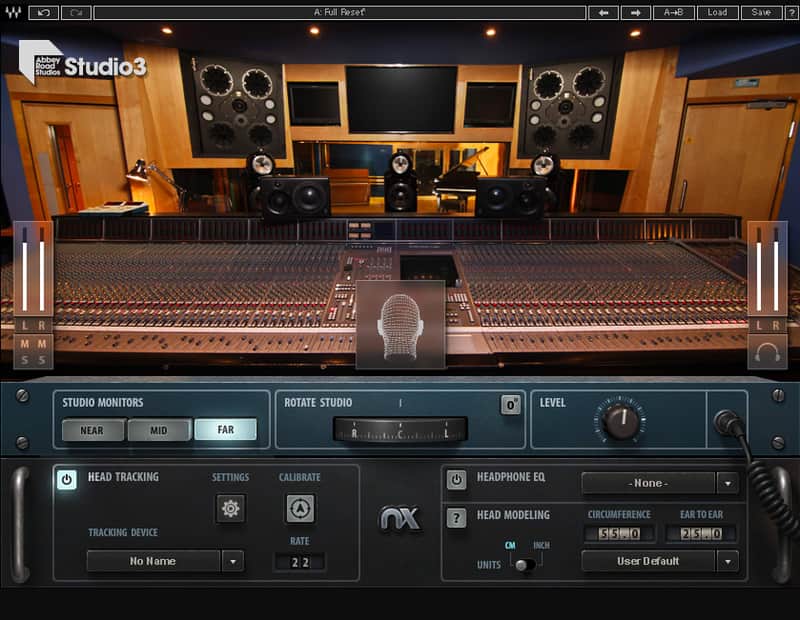
Task: Adjust the Level knob
Action: [x=620, y=421]
